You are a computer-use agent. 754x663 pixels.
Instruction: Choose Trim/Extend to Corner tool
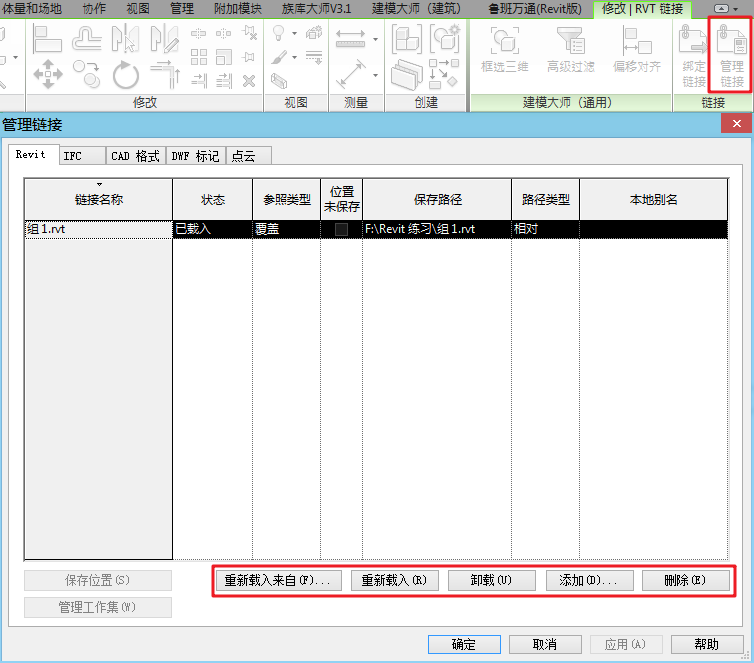click(165, 75)
